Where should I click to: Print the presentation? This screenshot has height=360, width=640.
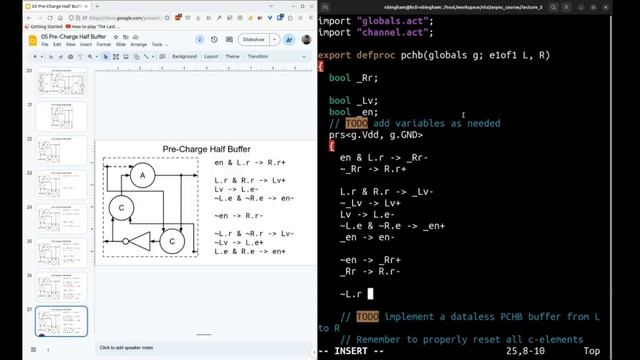coord(71,57)
